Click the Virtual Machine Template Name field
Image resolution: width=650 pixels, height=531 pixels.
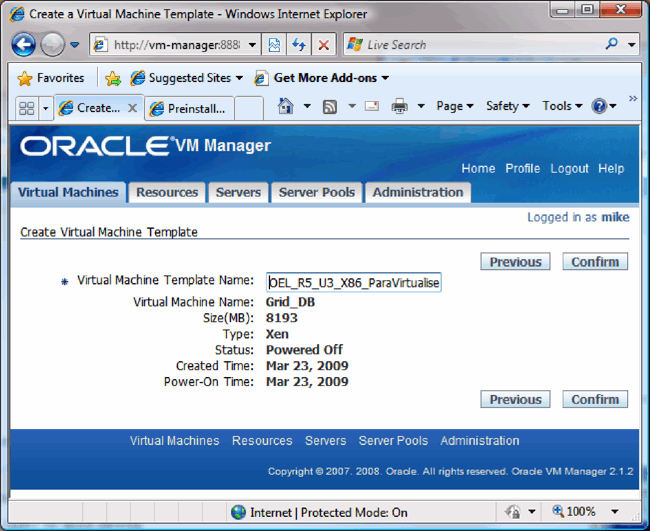tap(353, 282)
